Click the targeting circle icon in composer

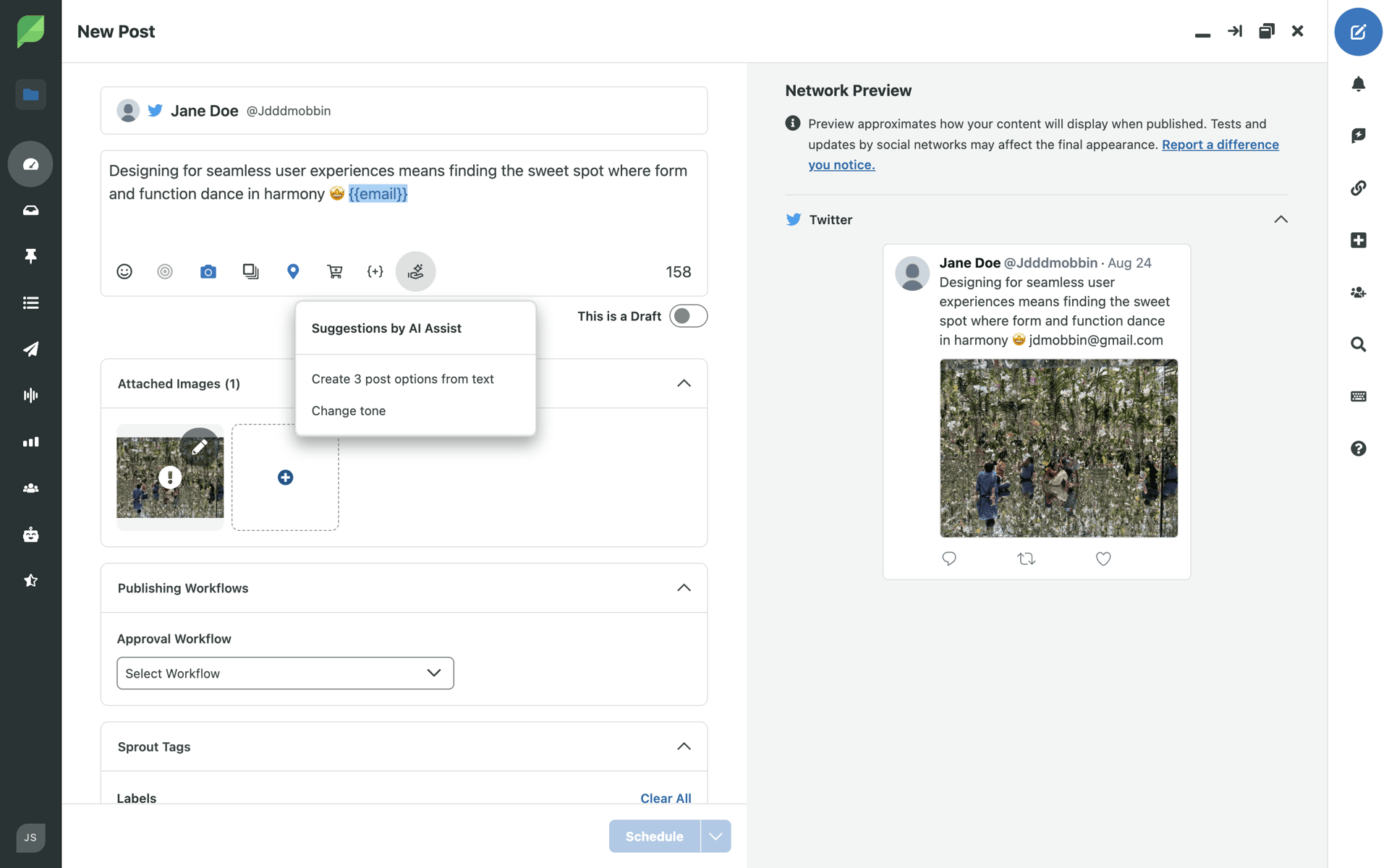(x=165, y=271)
